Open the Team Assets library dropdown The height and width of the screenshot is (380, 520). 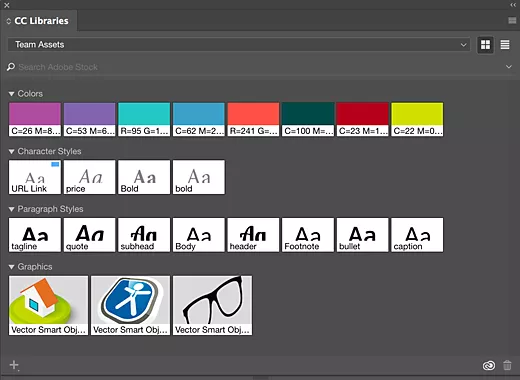point(239,45)
